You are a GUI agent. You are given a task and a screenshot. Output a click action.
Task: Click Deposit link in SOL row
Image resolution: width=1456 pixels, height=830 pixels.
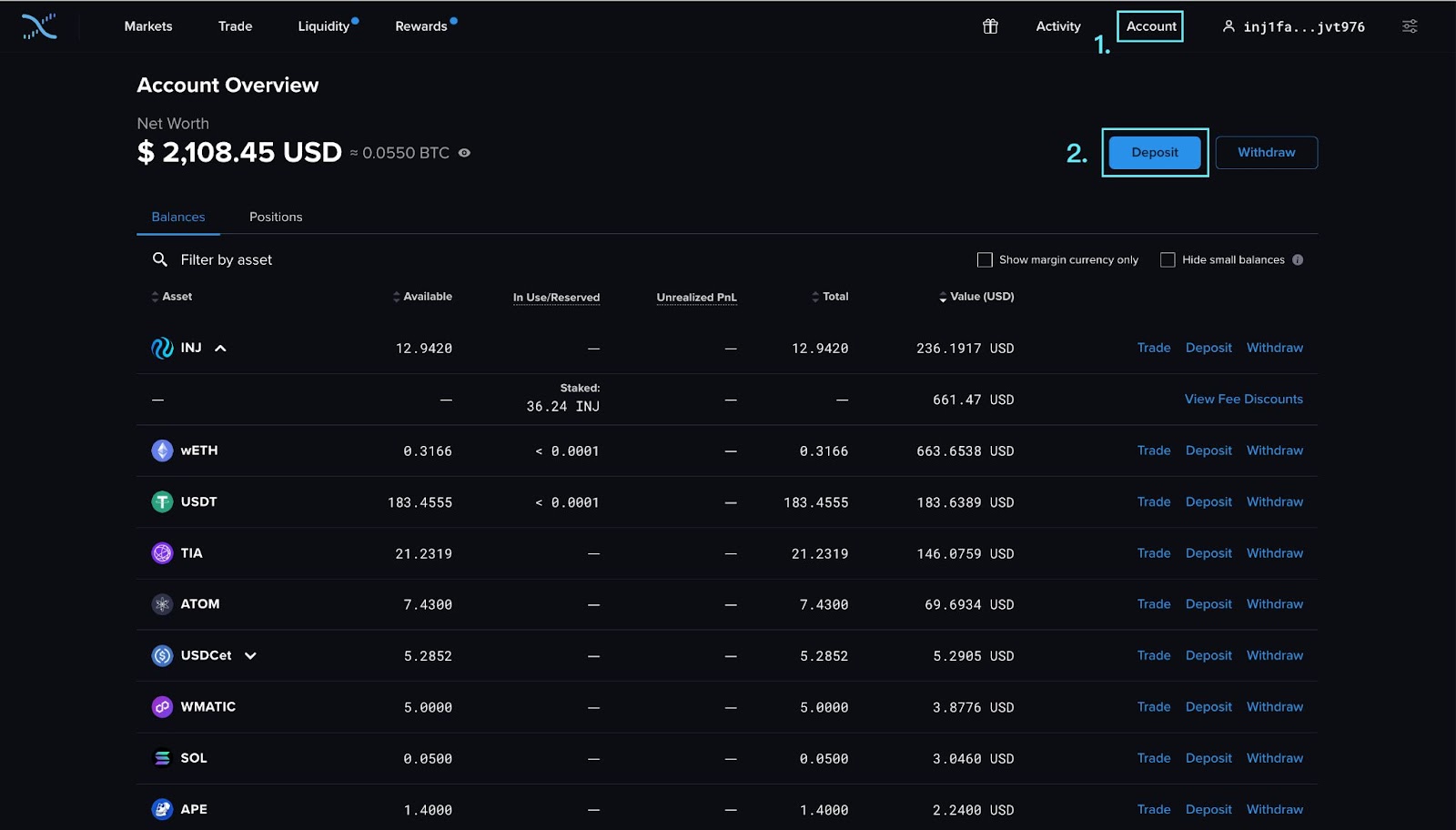[1208, 758]
